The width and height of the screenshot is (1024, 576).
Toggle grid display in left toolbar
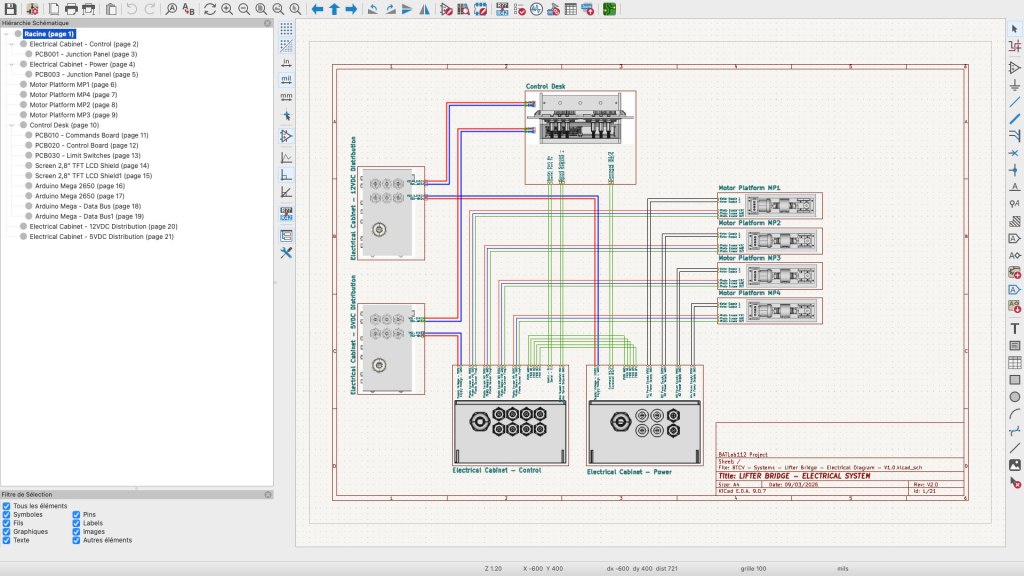pos(286,29)
